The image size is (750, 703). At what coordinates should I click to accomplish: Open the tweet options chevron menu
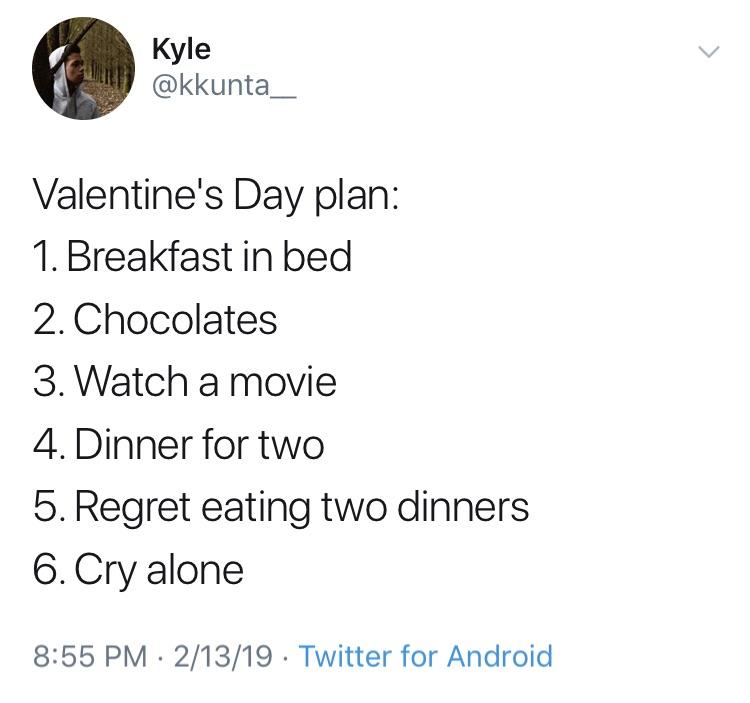[x=708, y=52]
